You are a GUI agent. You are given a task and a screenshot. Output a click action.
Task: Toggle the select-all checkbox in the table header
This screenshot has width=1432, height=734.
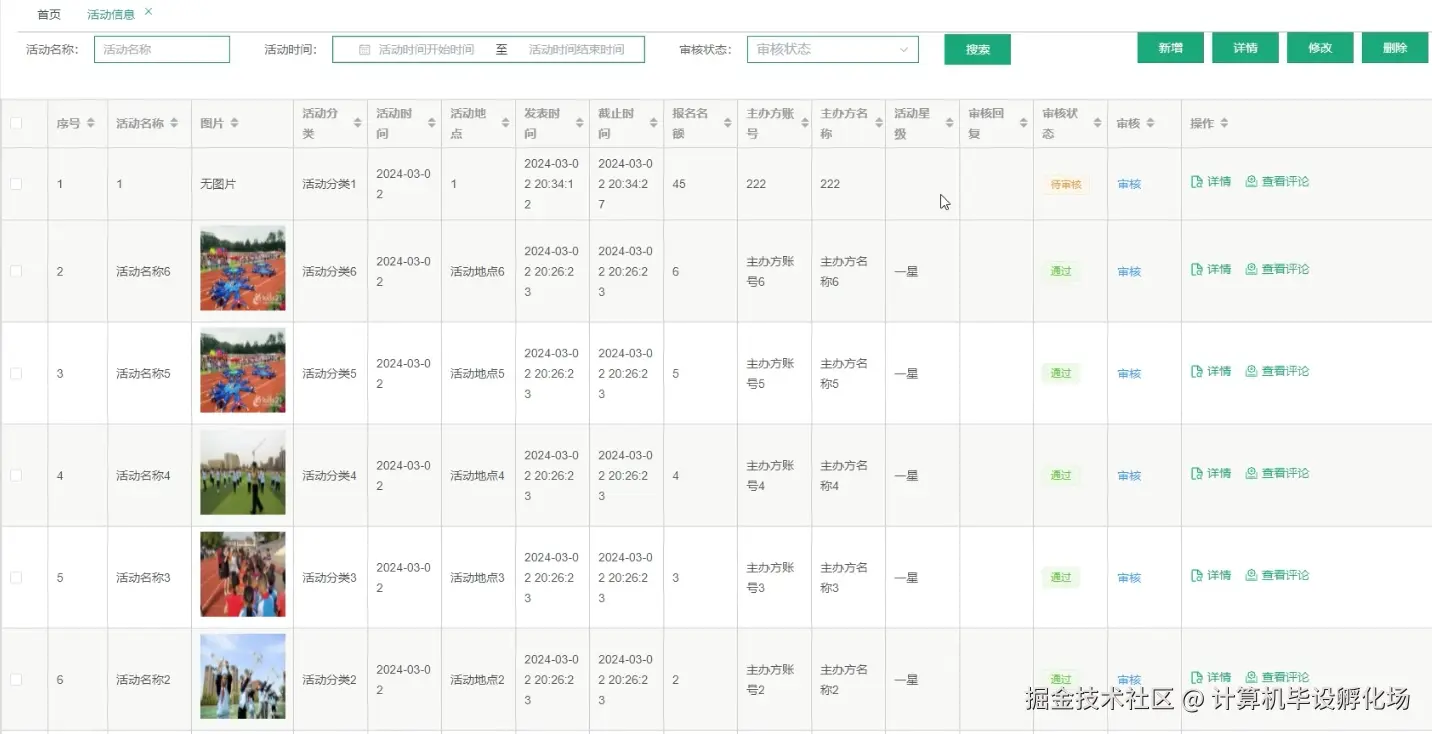16,124
